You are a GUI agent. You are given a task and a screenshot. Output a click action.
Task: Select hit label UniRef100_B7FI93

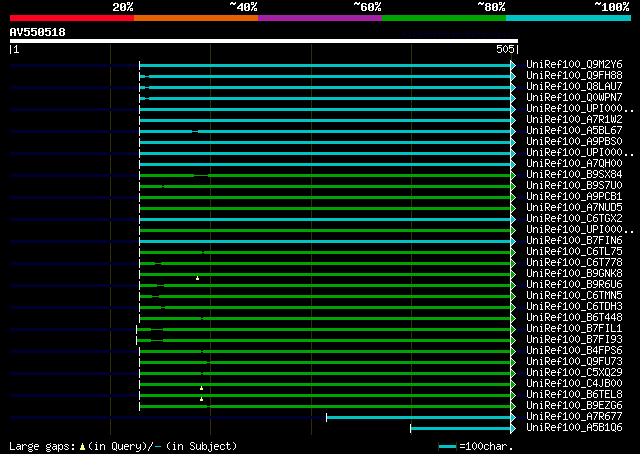574,340
